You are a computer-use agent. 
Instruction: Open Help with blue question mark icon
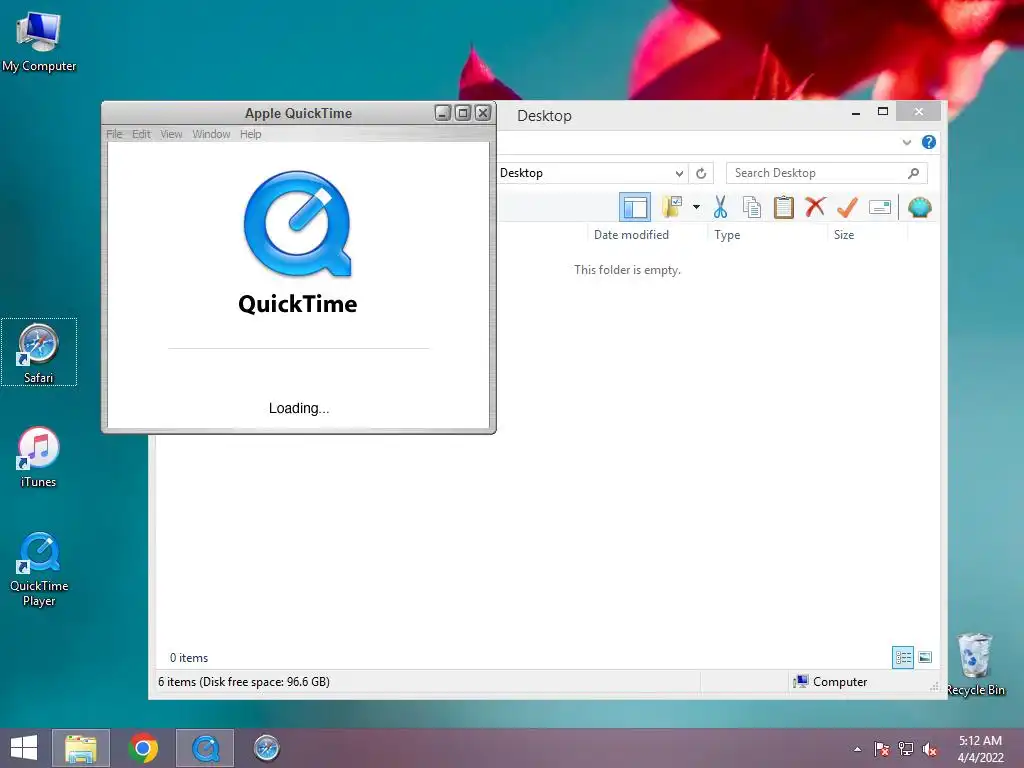pos(929,142)
